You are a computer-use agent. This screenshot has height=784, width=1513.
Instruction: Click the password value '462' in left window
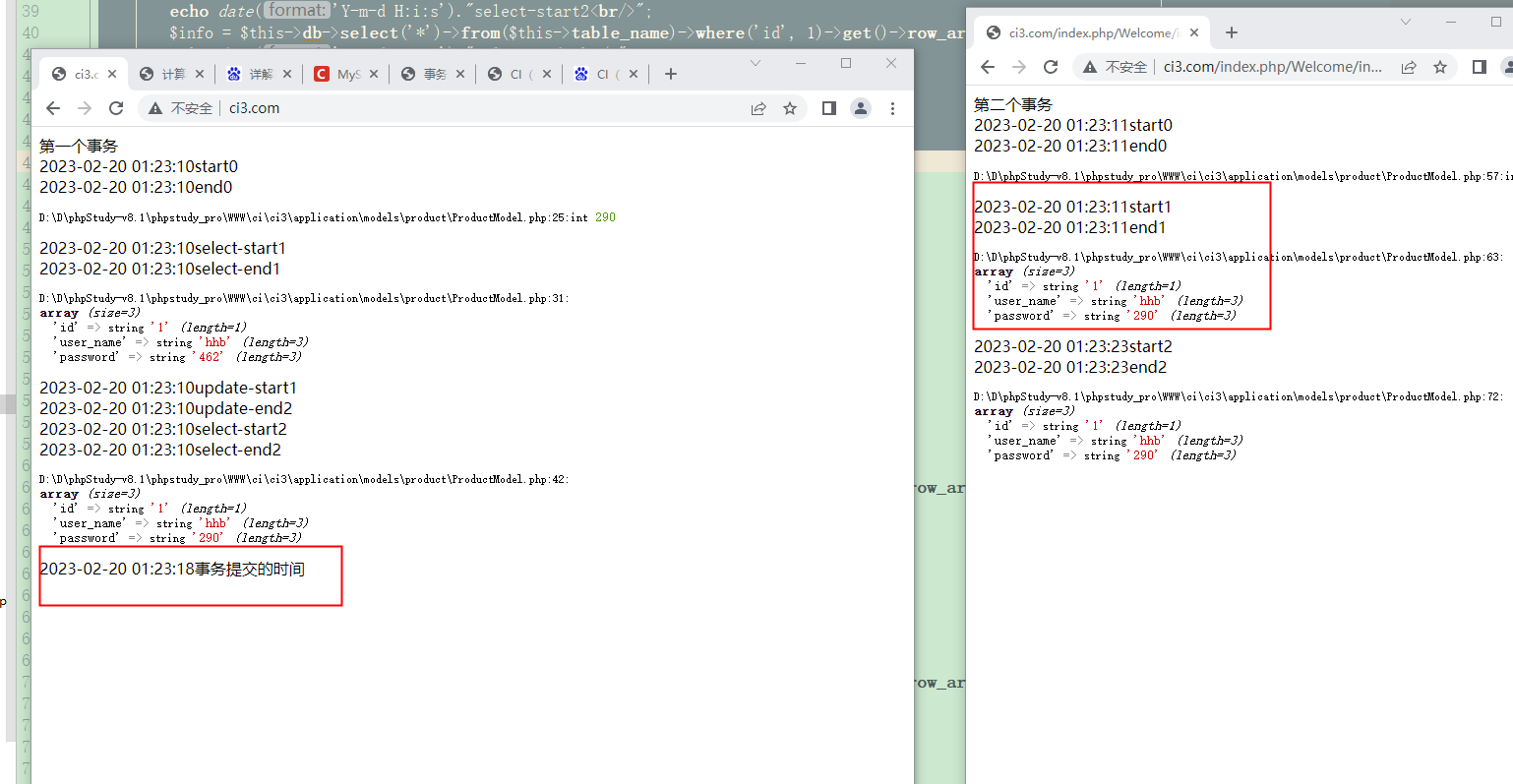coord(209,357)
